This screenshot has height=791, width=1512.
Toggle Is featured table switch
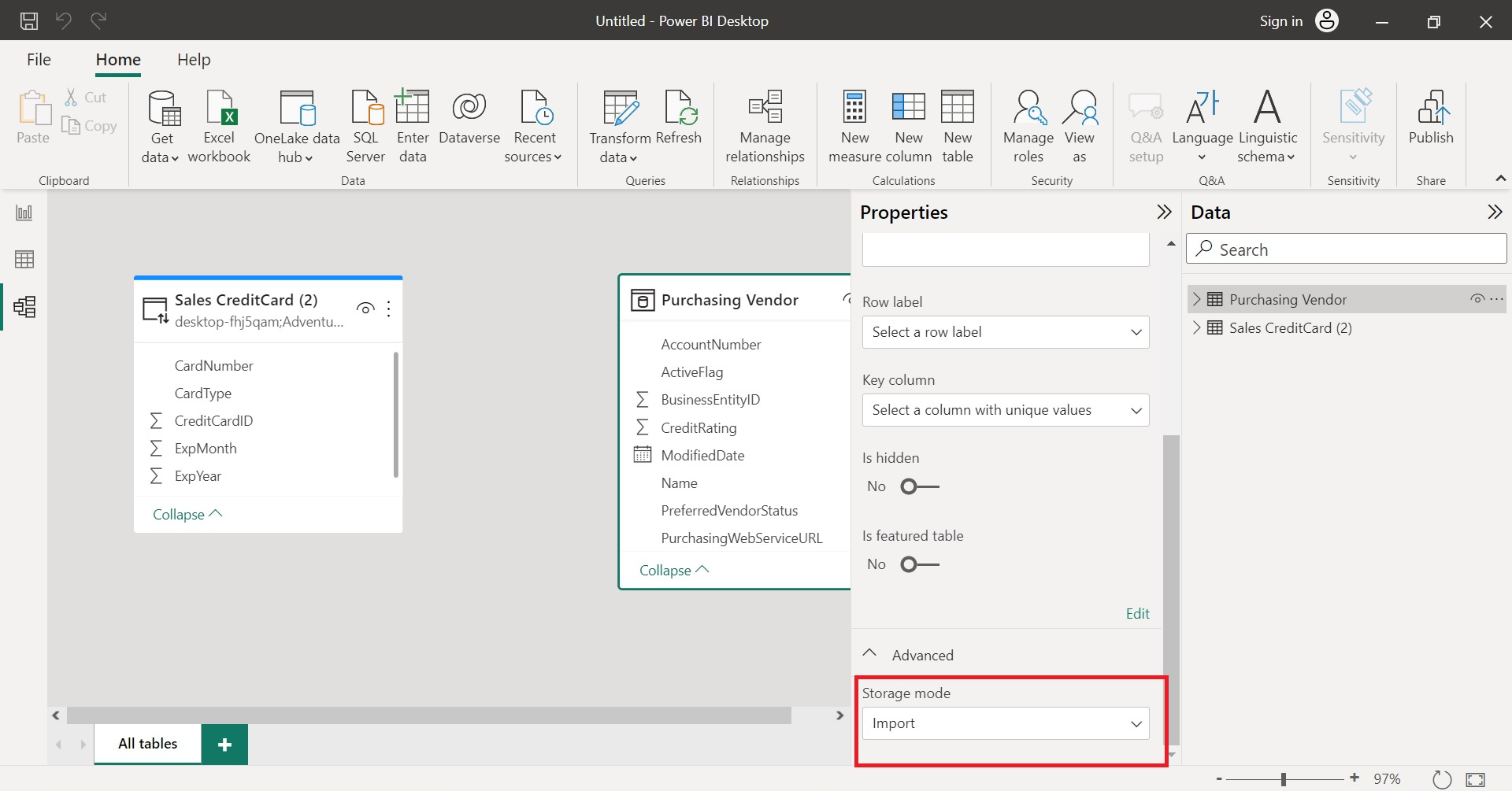(x=920, y=564)
